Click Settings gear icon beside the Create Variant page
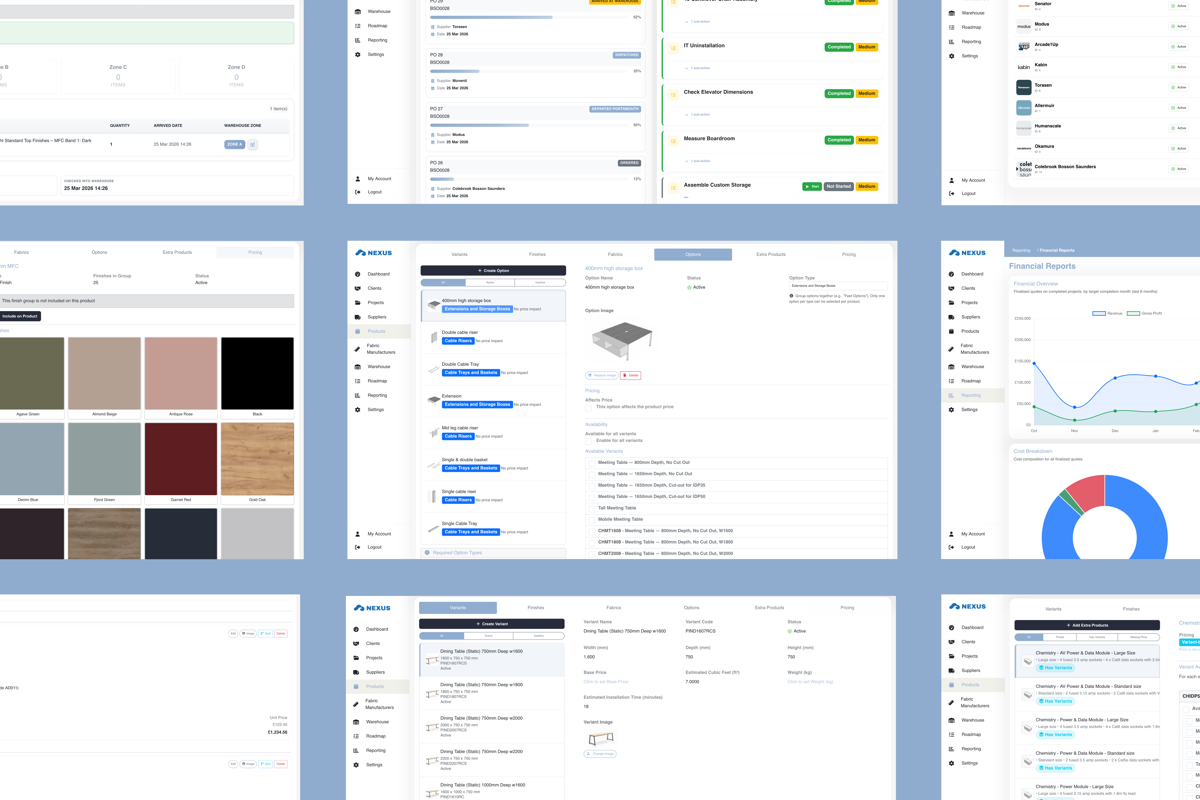 [x=356, y=765]
